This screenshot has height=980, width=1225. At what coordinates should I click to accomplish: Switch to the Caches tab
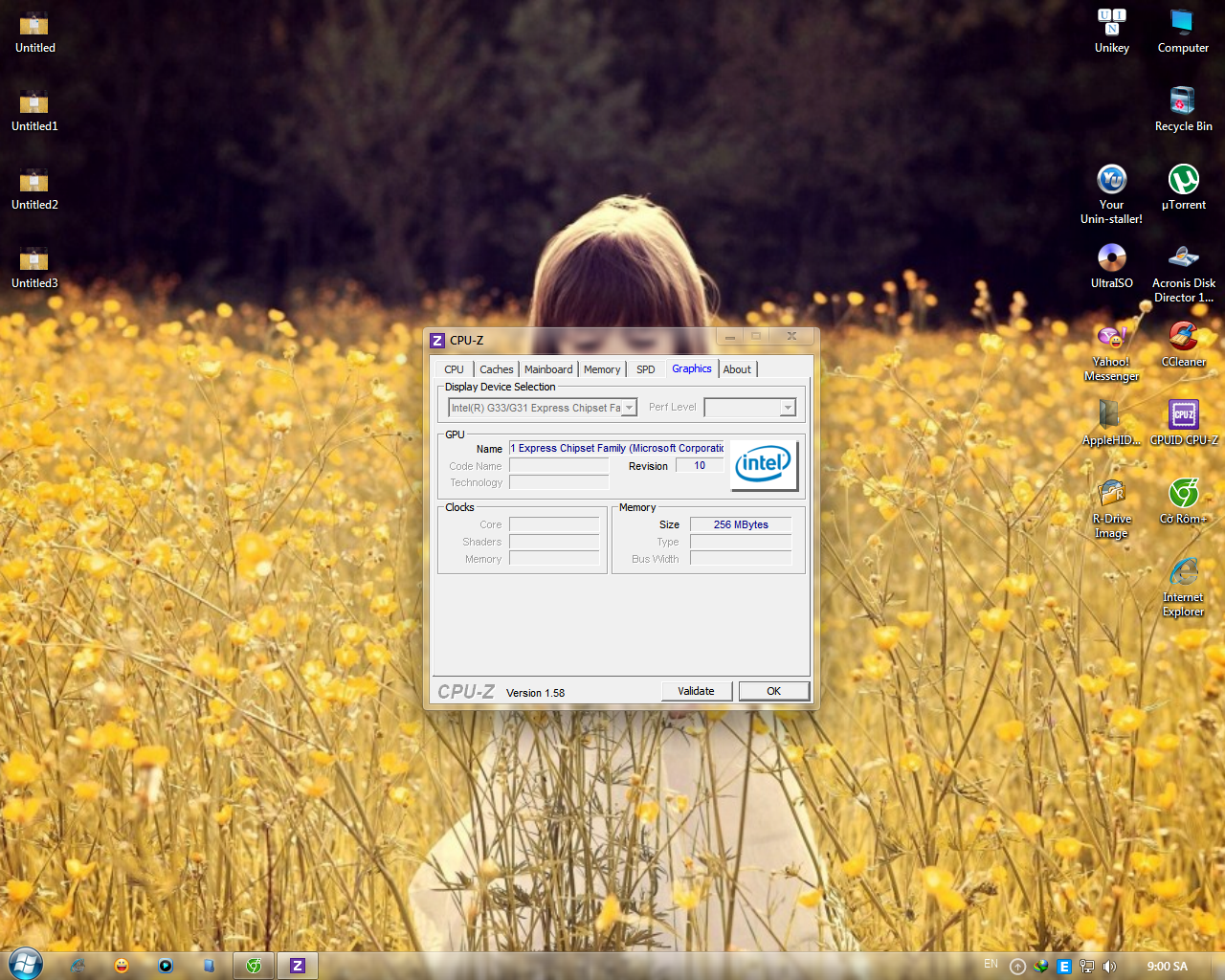coord(496,369)
